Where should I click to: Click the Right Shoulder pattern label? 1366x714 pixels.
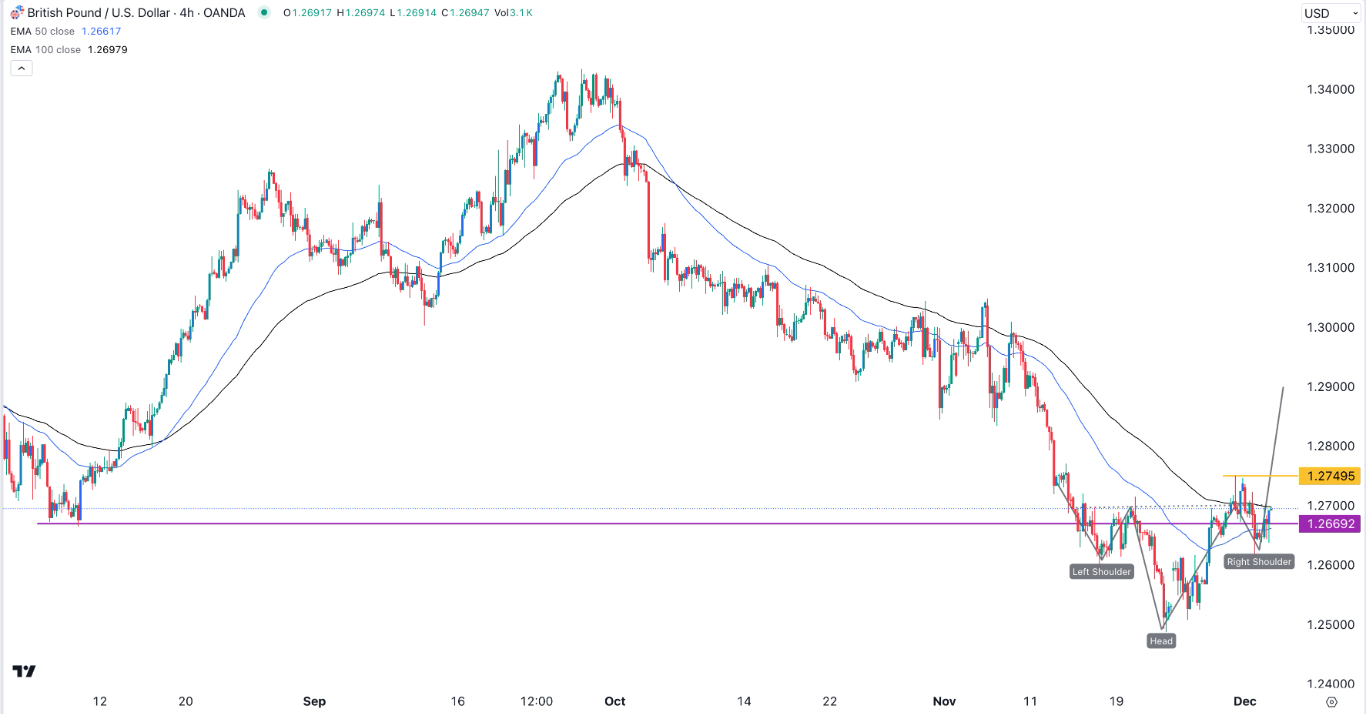click(1257, 561)
